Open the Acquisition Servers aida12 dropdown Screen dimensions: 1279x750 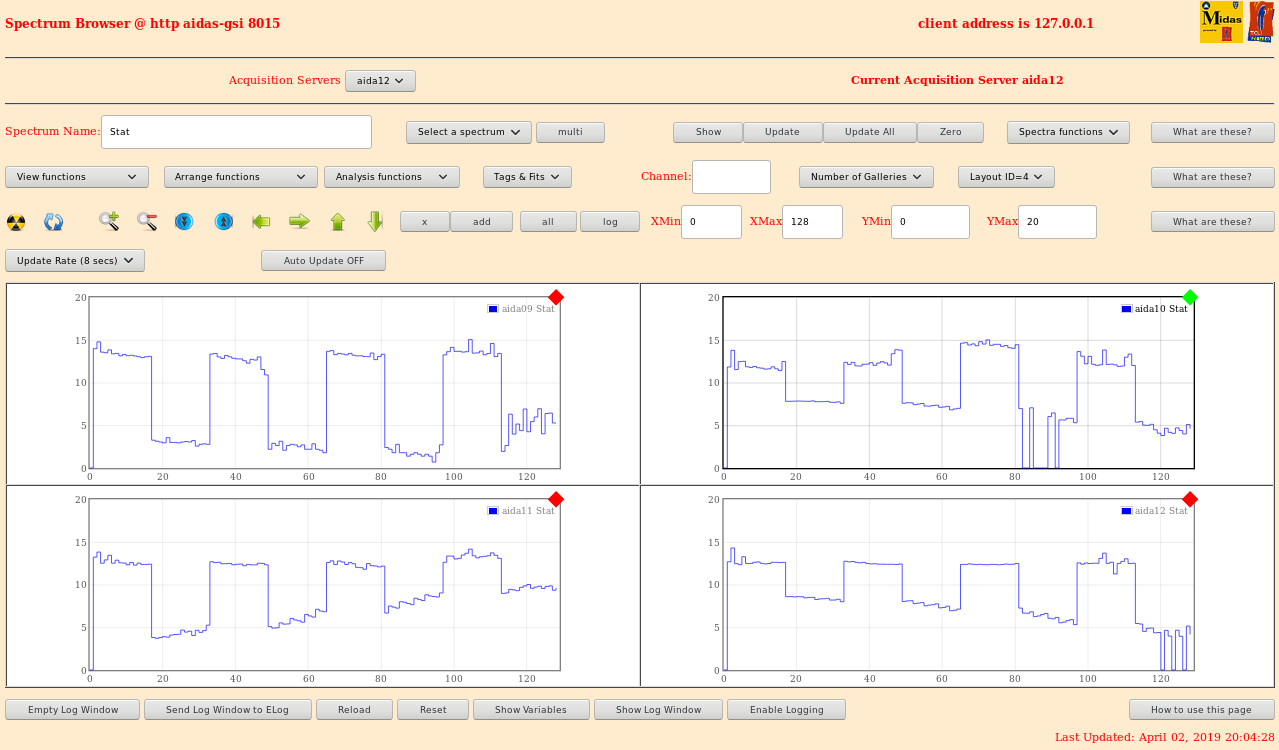[x=380, y=81]
